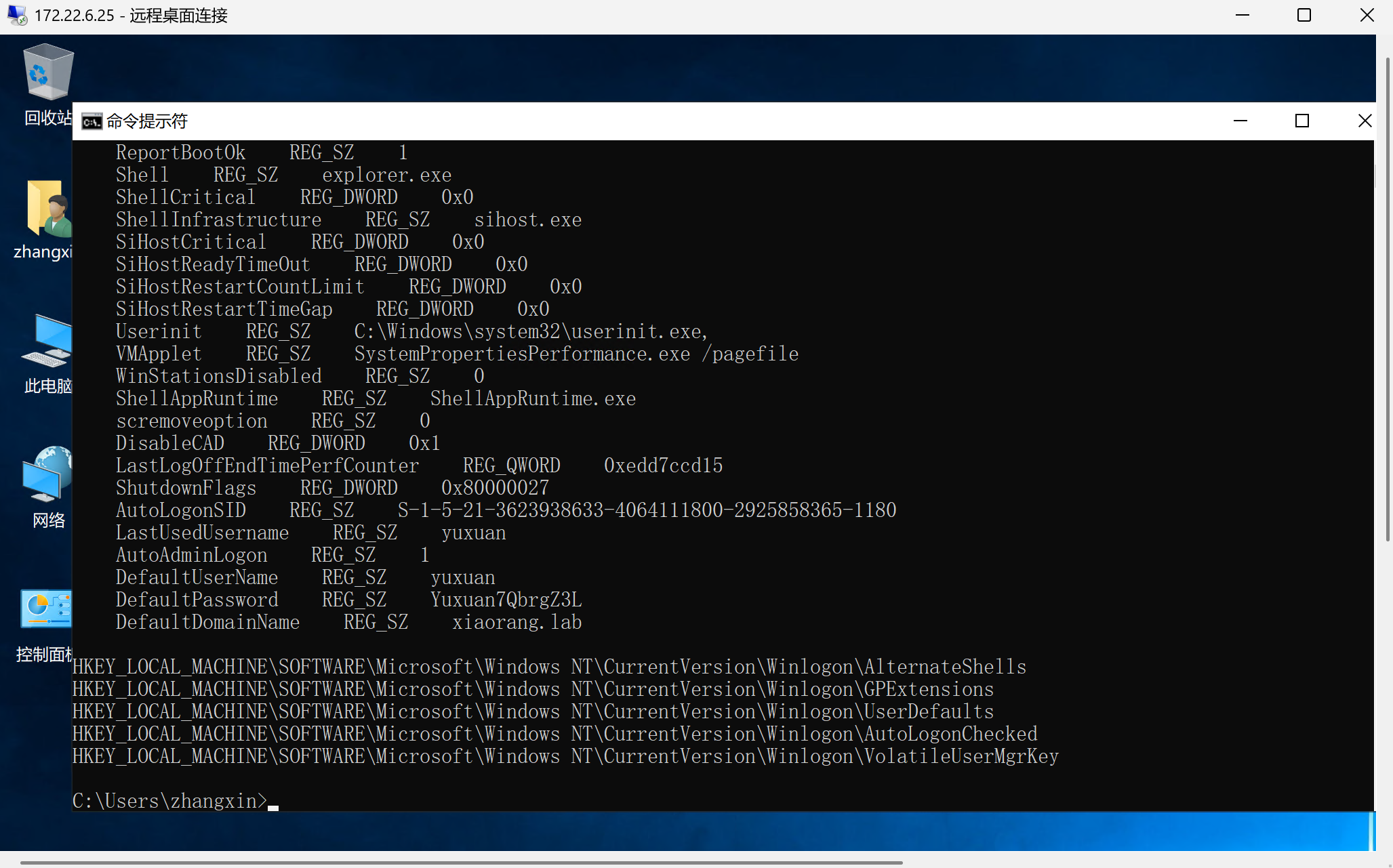The width and height of the screenshot is (1393, 868).
Task: Click the Winlogon\AutoLogonChecked registry key line
Action: 554,734
